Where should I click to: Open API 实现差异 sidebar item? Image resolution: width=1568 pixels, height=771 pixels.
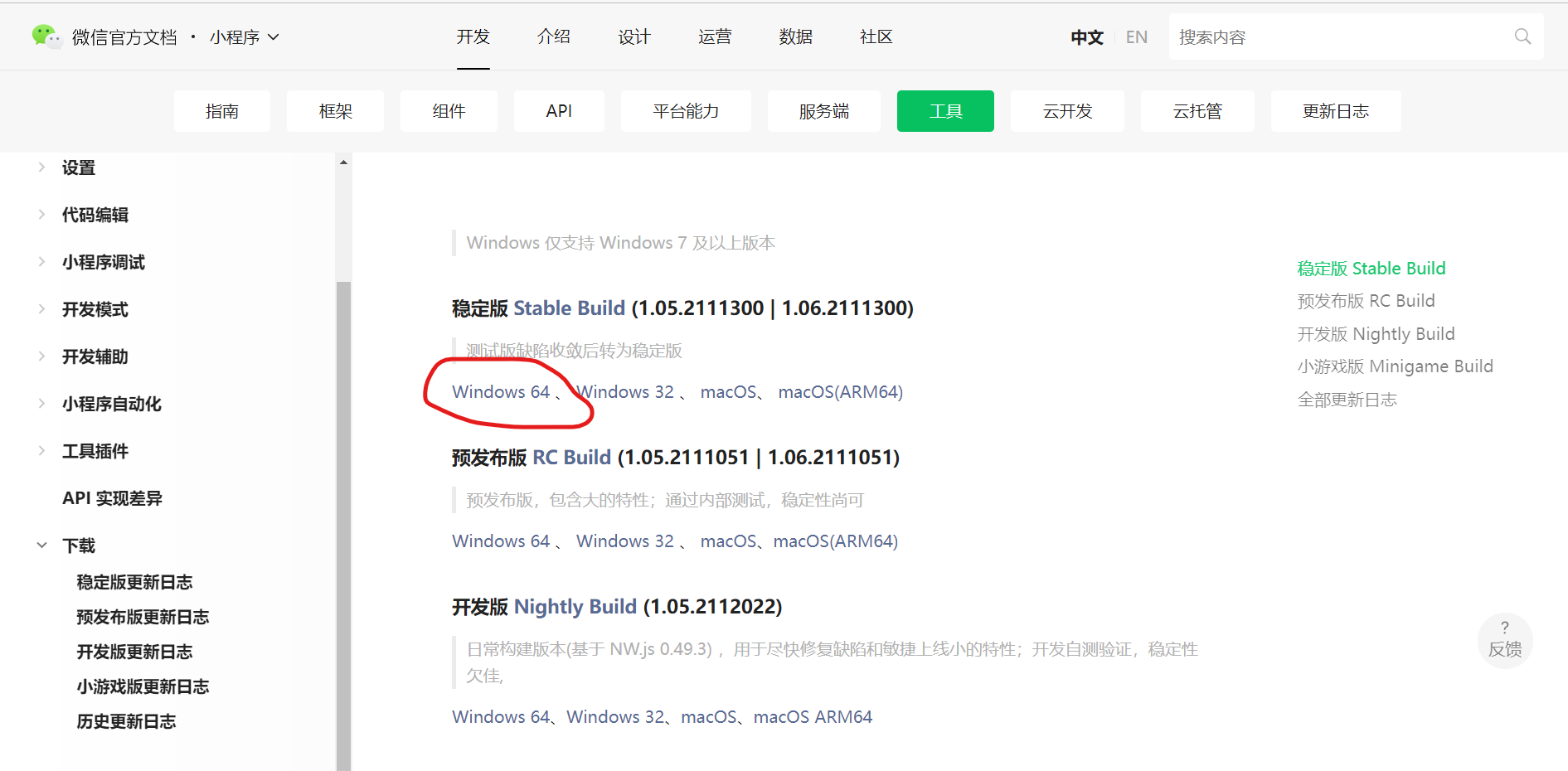pos(112,498)
